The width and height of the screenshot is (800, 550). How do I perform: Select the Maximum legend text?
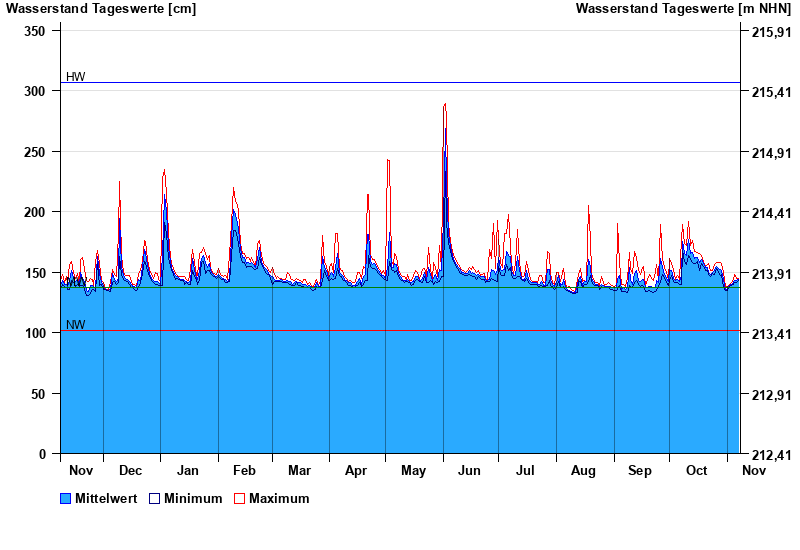[279, 498]
